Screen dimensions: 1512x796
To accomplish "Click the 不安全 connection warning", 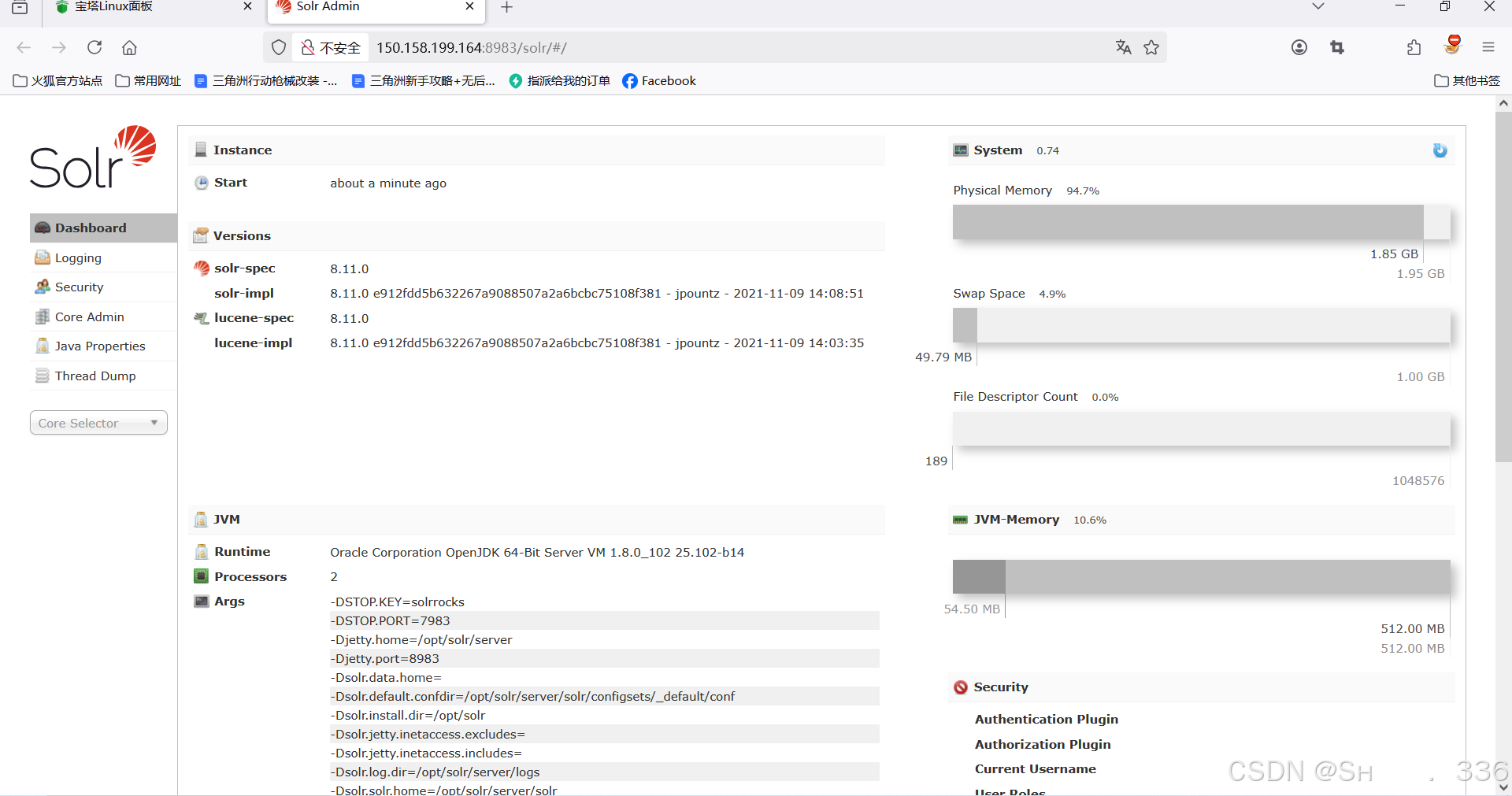I will coord(331,48).
